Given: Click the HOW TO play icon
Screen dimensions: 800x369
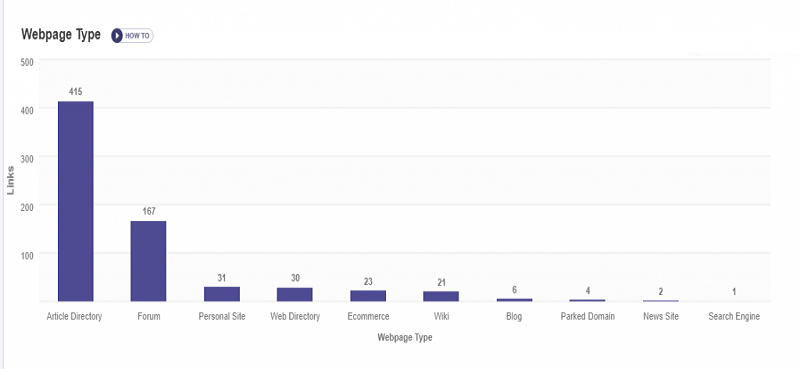Looking at the screenshot, I should pos(117,36).
